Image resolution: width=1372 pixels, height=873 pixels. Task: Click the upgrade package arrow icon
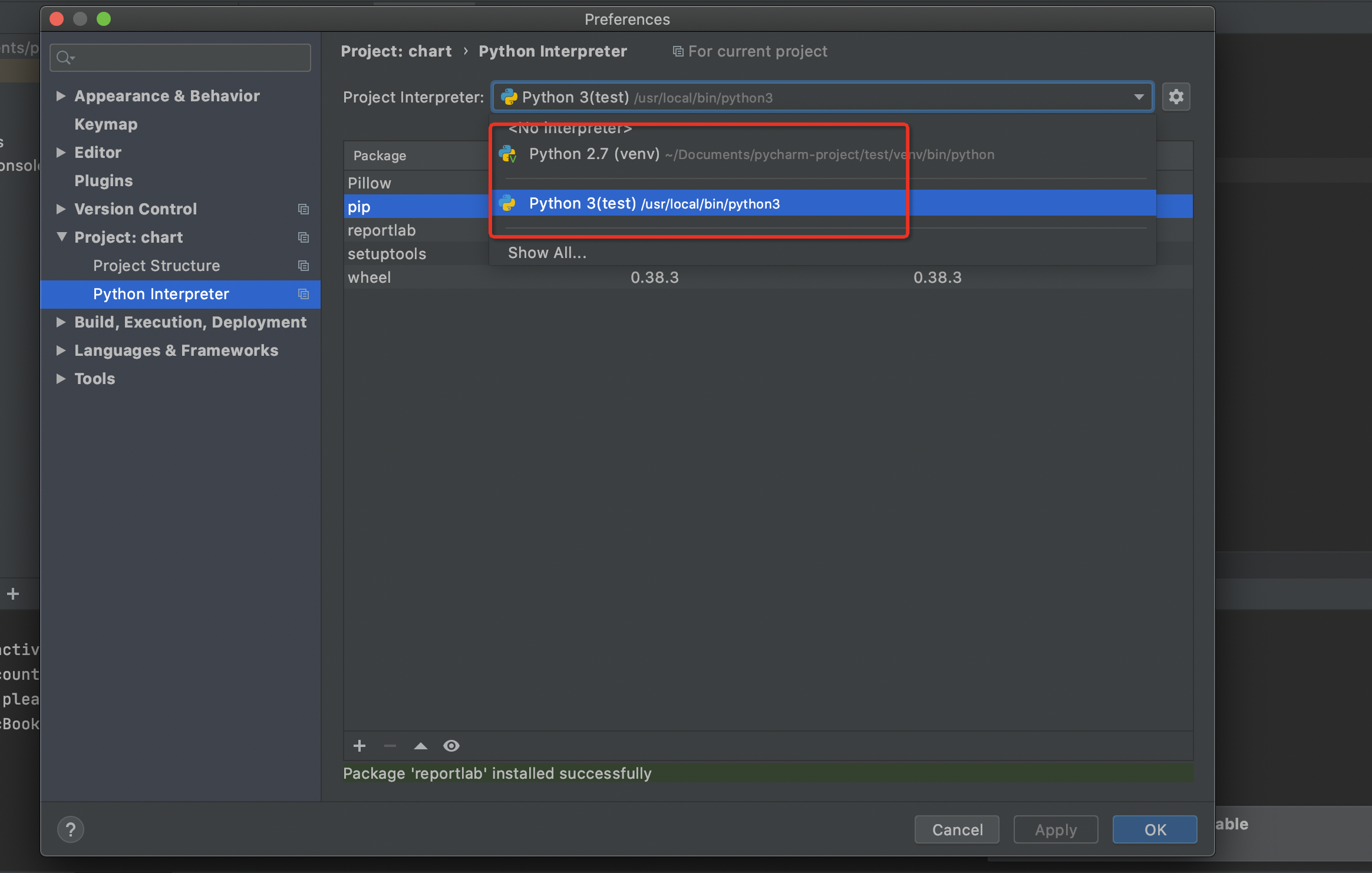(x=420, y=746)
